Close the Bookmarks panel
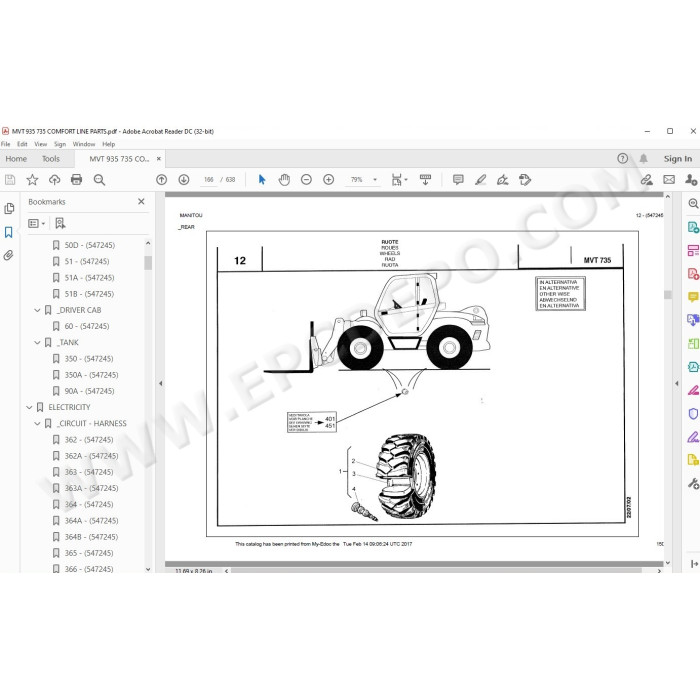 click(141, 201)
